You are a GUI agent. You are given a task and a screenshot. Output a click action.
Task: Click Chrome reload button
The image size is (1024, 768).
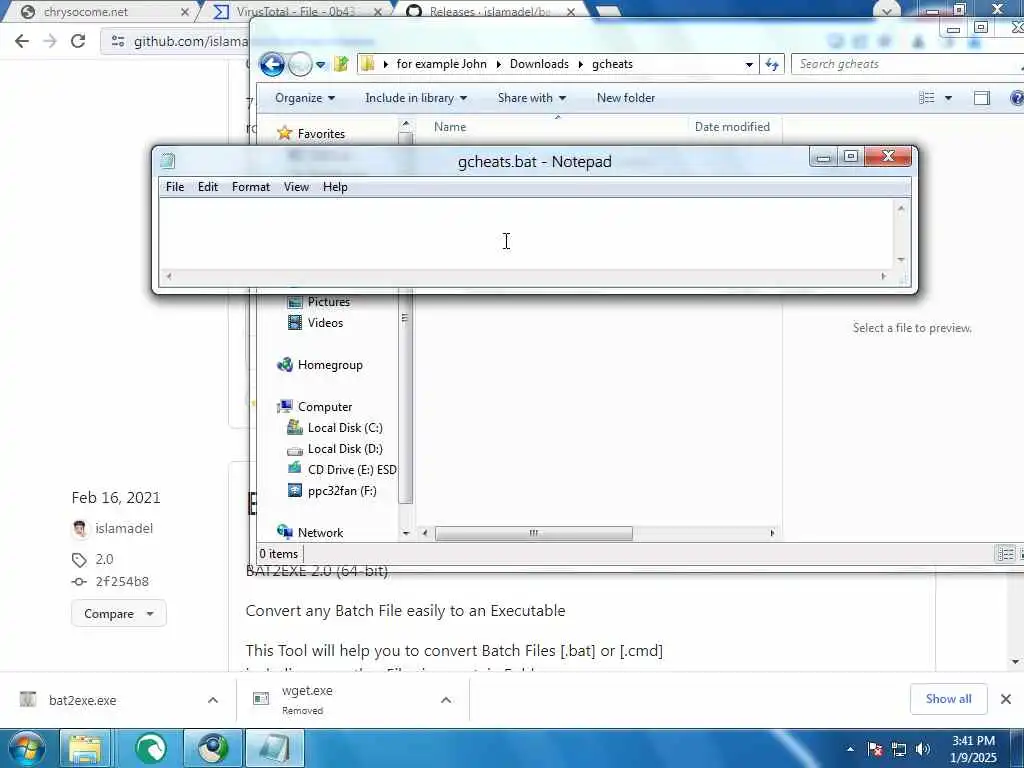click(x=78, y=41)
